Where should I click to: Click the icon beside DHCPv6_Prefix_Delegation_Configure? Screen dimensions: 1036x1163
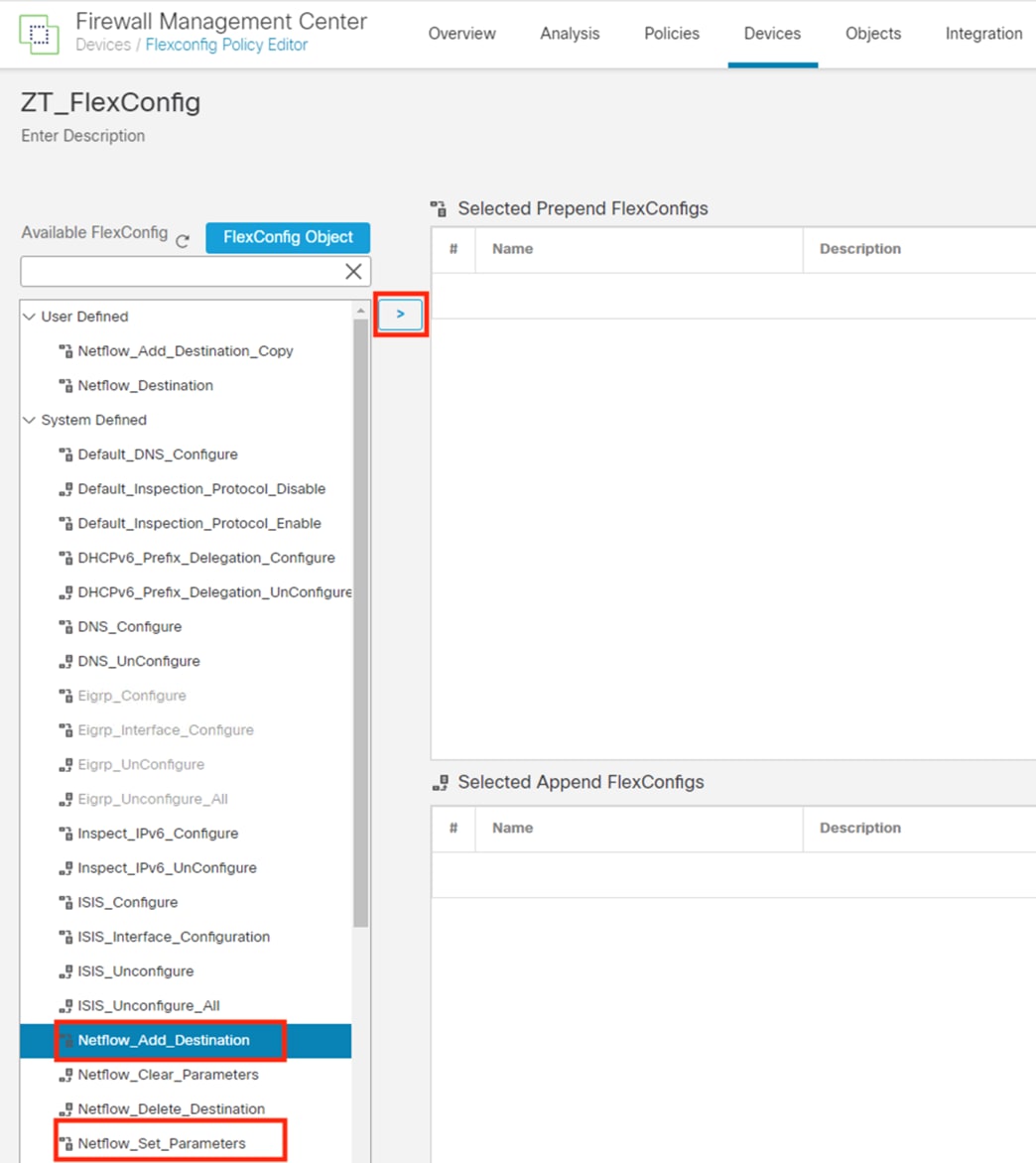tap(66, 558)
